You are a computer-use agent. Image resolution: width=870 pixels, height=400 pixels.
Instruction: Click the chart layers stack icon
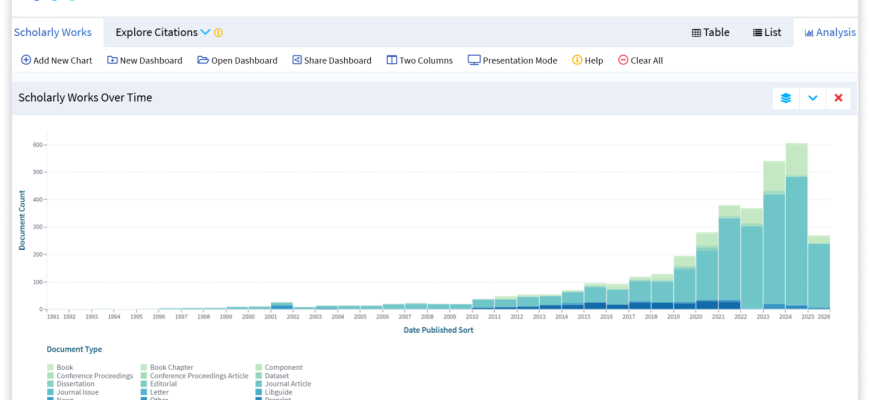tap(786, 98)
